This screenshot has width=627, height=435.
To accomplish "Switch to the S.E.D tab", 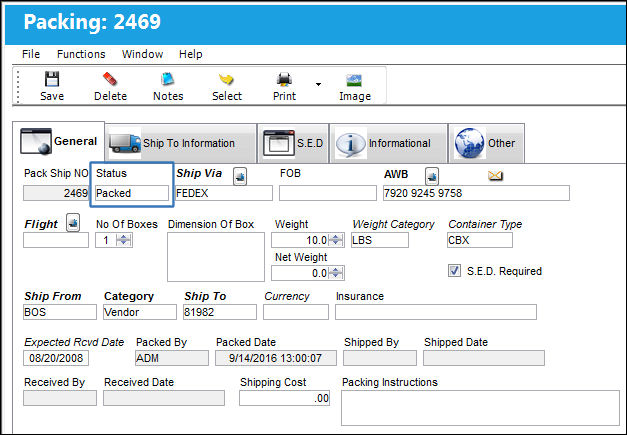I will (x=293, y=143).
